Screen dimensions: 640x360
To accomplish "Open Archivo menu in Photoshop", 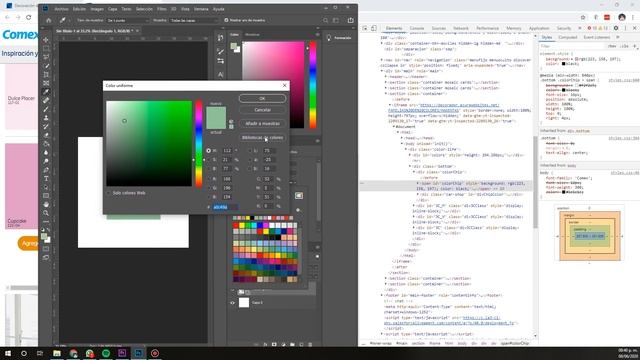I will (61, 9).
